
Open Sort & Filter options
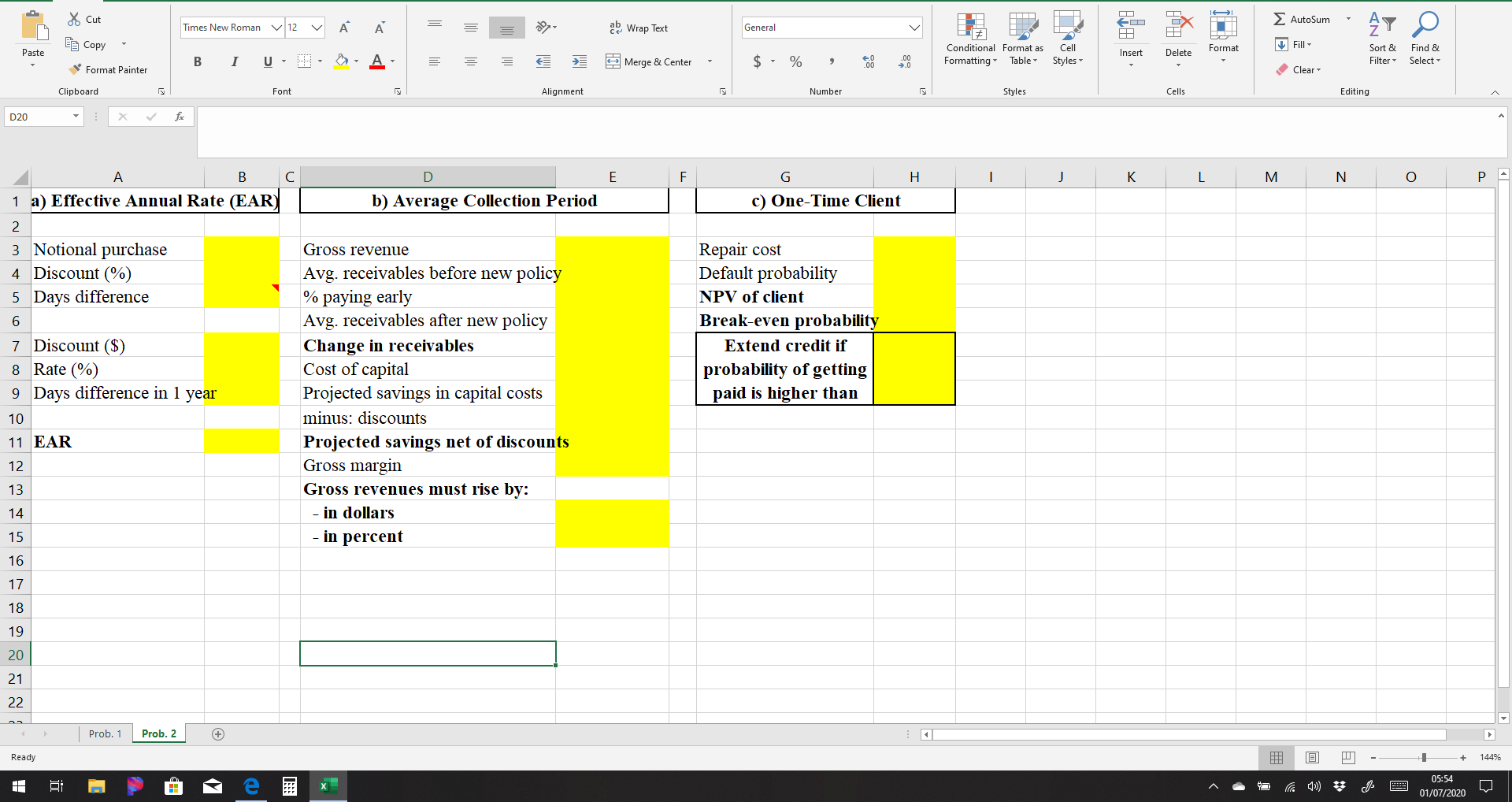point(1382,38)
